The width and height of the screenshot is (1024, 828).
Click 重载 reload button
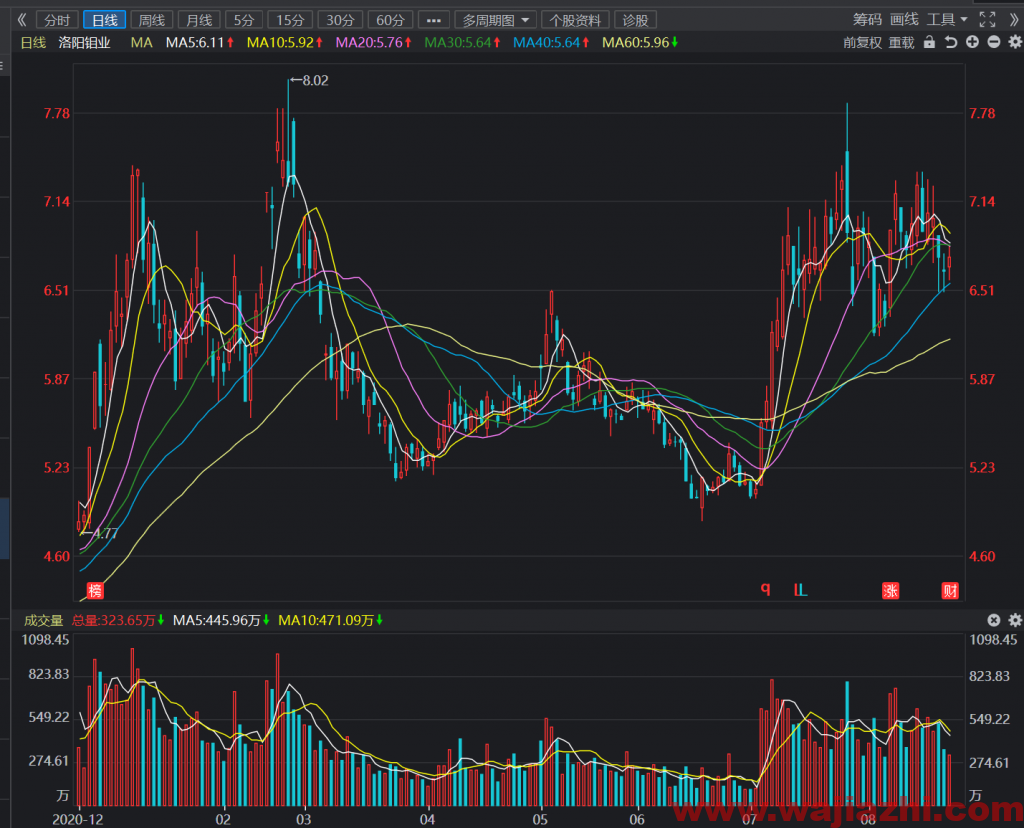click(902, 42)
